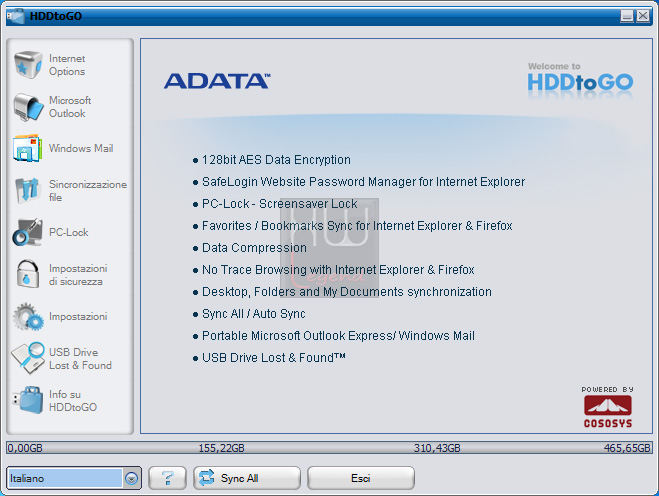Viewport: 659px width, 496px height.
Task: Open the Info su HDDtoGO icon
Action: [x=28, y=400]
